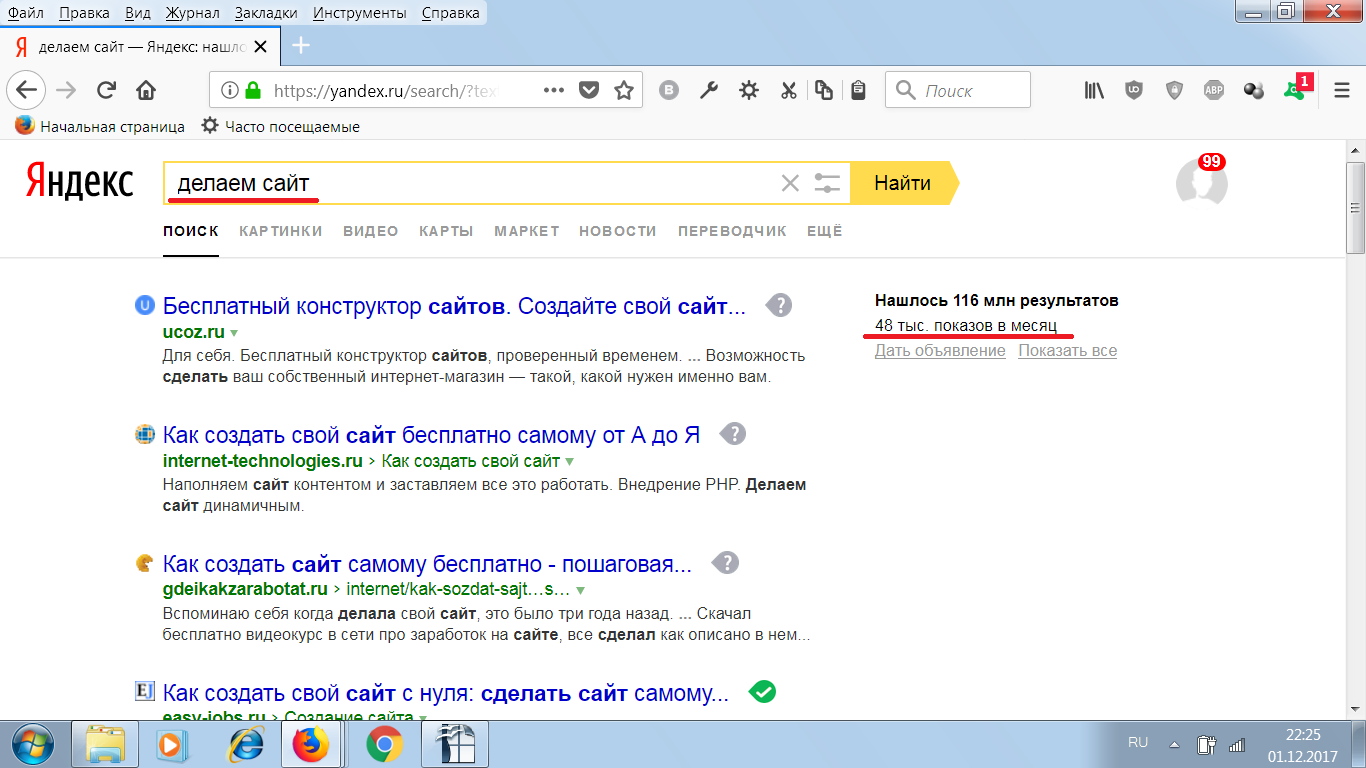Open the Вид menu
Screen dimensions: 1366x768
(x=139, y=13)
